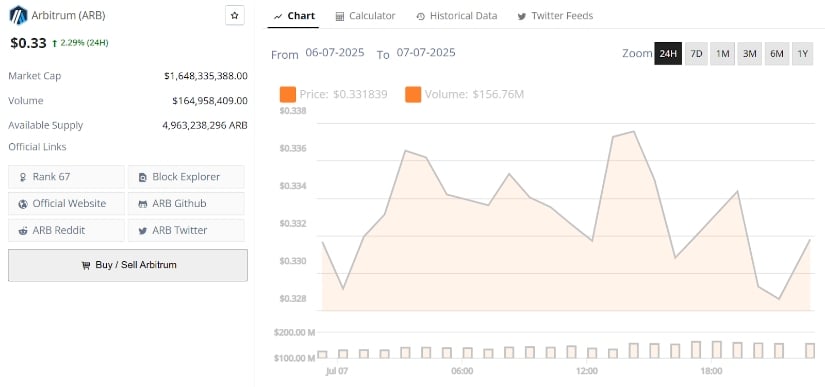825x387 pixels.
Task: Click the 18:00 time axis label
Action: (711, 371)
